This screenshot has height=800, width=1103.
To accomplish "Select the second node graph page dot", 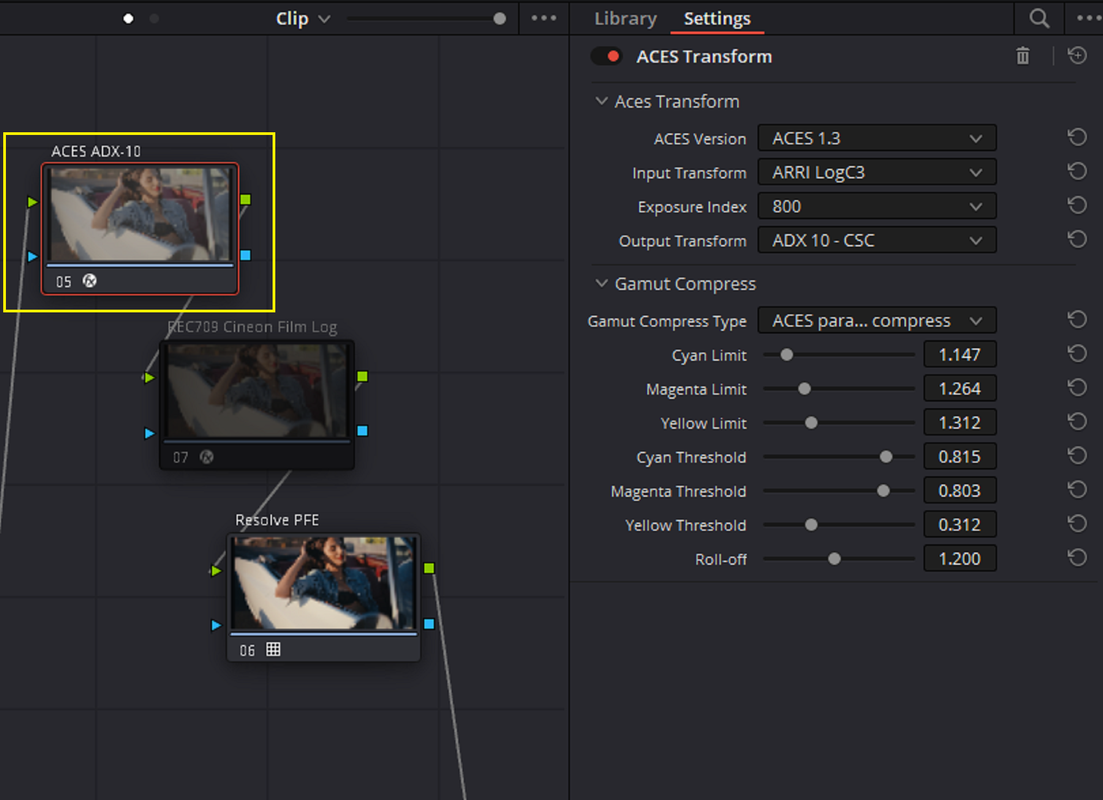I will pos(154,18).
